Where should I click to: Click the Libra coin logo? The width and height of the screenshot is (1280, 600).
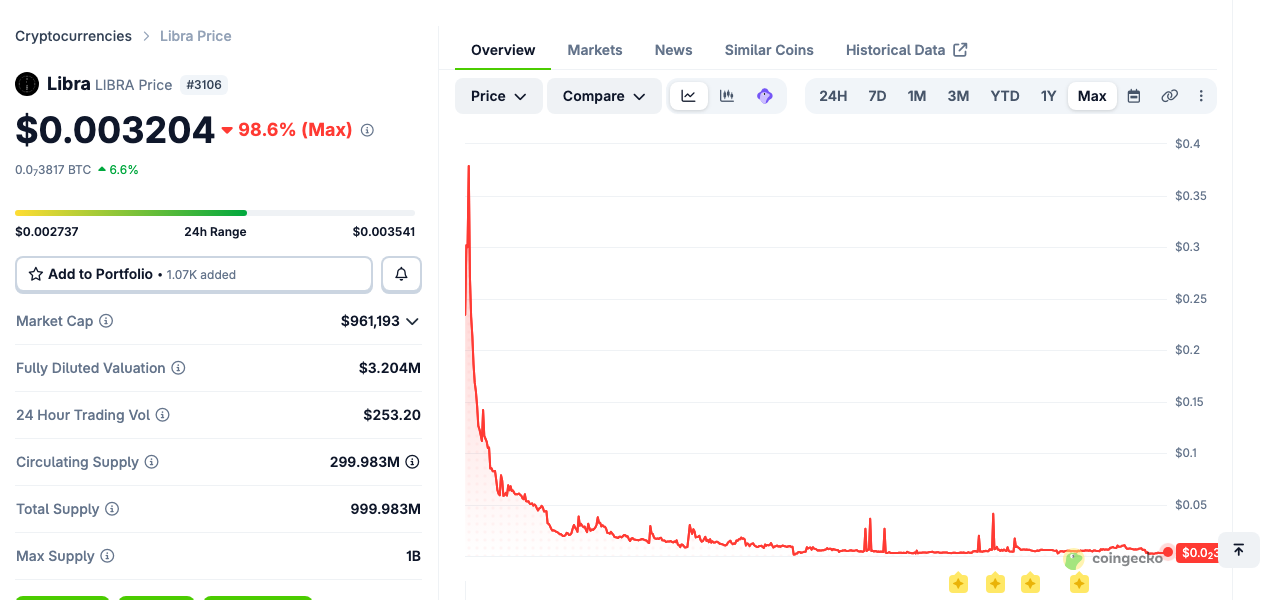(27, 84)
